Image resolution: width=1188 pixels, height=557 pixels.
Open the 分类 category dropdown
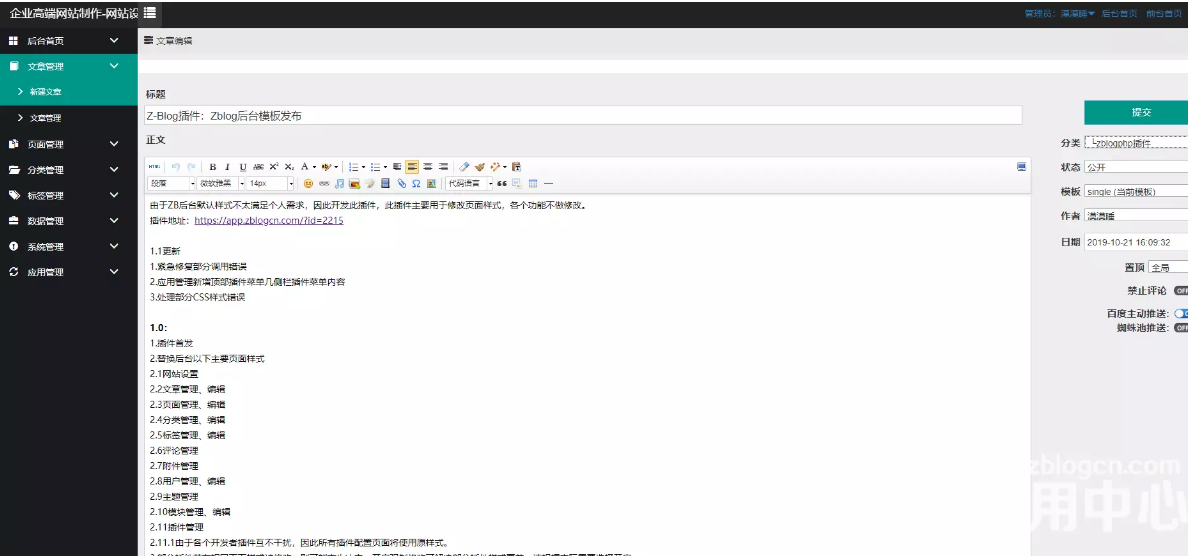pos(1136,143)
